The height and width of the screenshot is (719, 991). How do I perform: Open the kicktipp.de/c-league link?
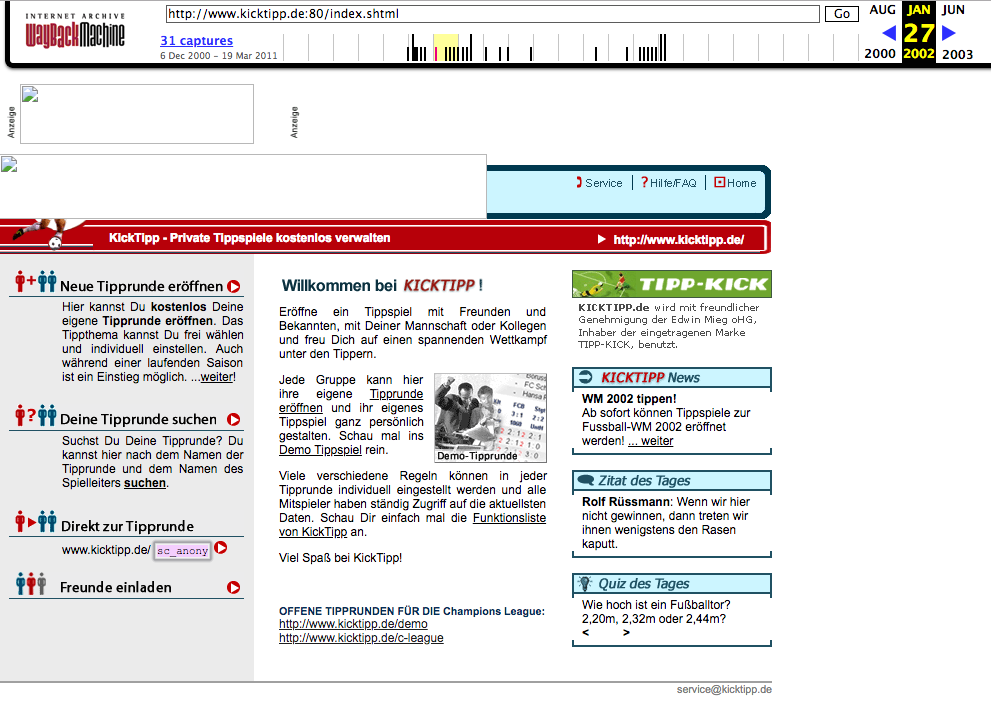361,638
